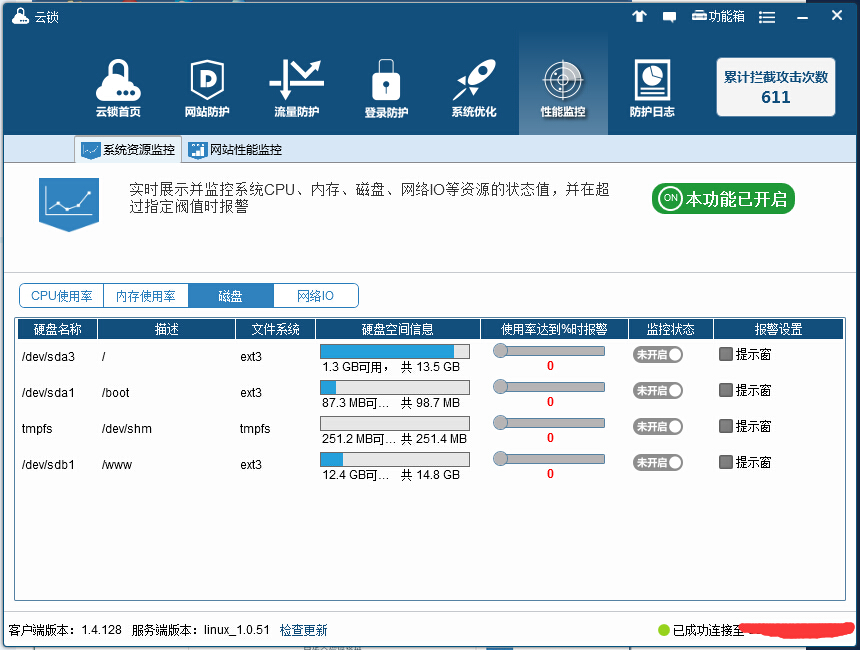The width and height of the screenshot is (860, 650).
Task: Click the tmpfs alarm threshold slider
Action: pos(550,423)
